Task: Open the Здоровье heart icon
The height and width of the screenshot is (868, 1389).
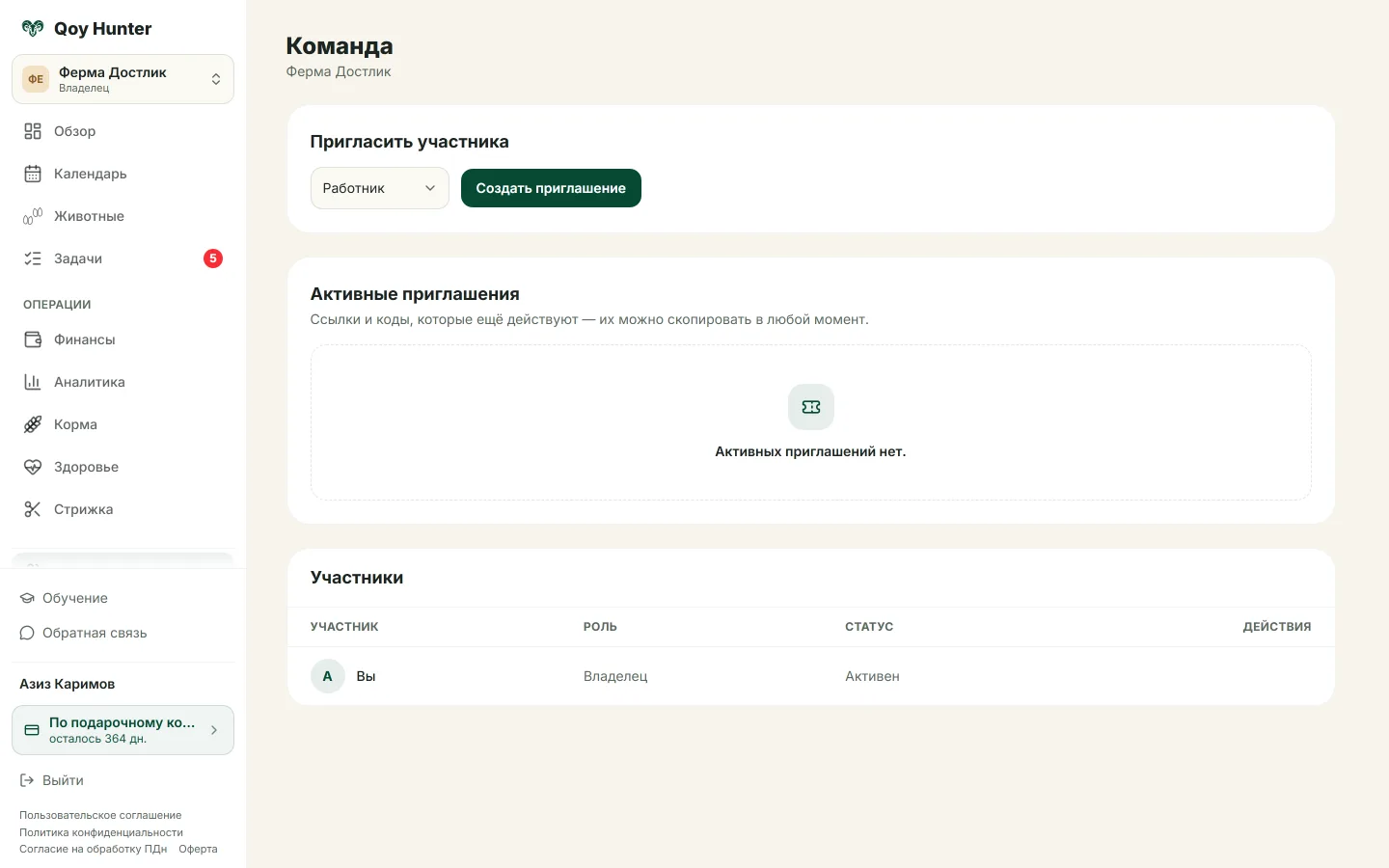Action: (x=33, y=467)
